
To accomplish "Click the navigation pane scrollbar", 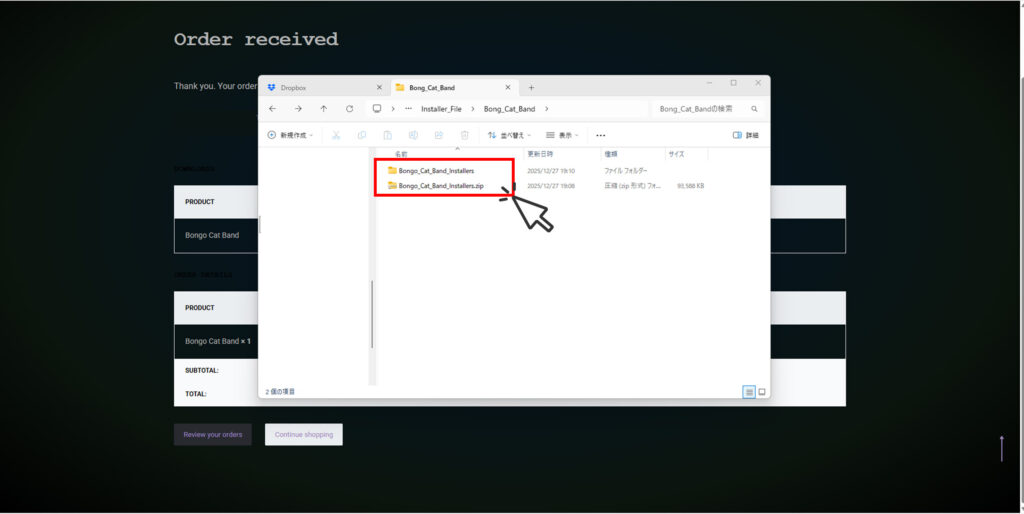I will [x=372, y=310].
